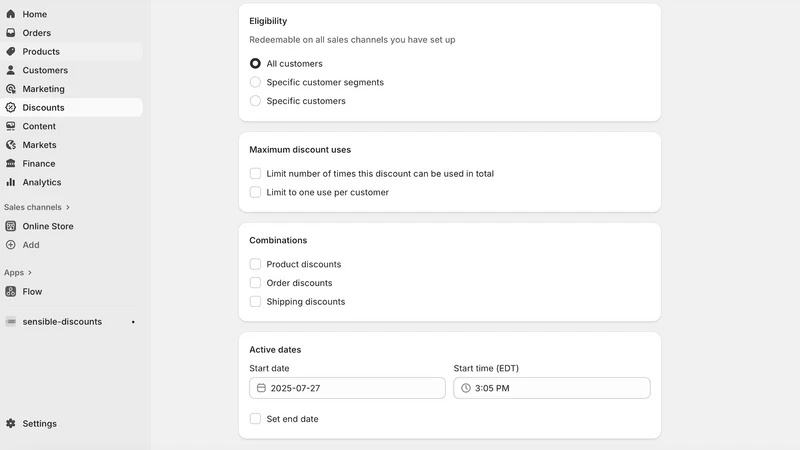Select the Specific customers radio option
The height and width of the screenshot is (450, 800).
pyautogui.click(x=255, y=101)
